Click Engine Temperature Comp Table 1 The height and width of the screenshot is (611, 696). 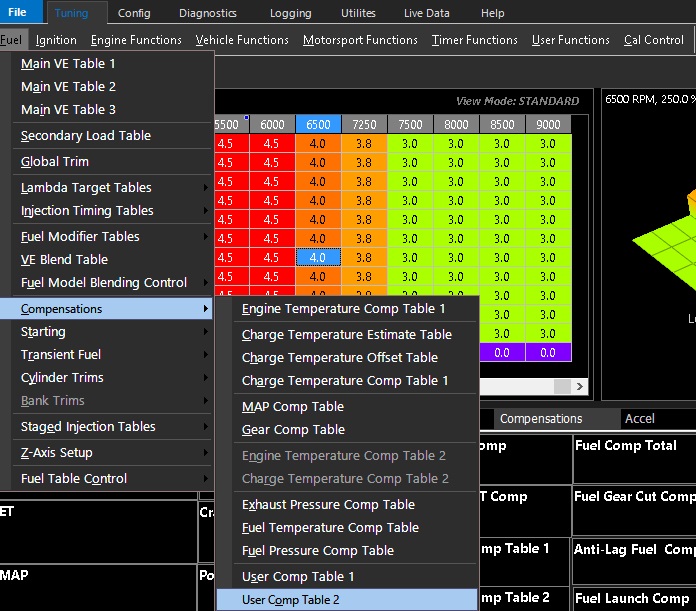click(345, 309)
